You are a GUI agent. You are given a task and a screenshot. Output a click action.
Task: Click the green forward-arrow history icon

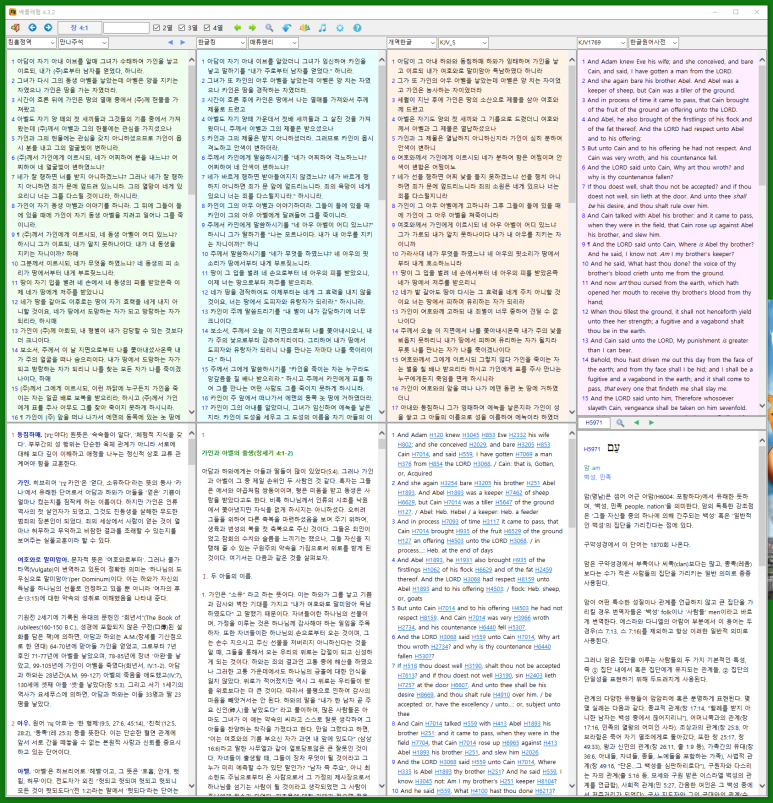(252, 28)
